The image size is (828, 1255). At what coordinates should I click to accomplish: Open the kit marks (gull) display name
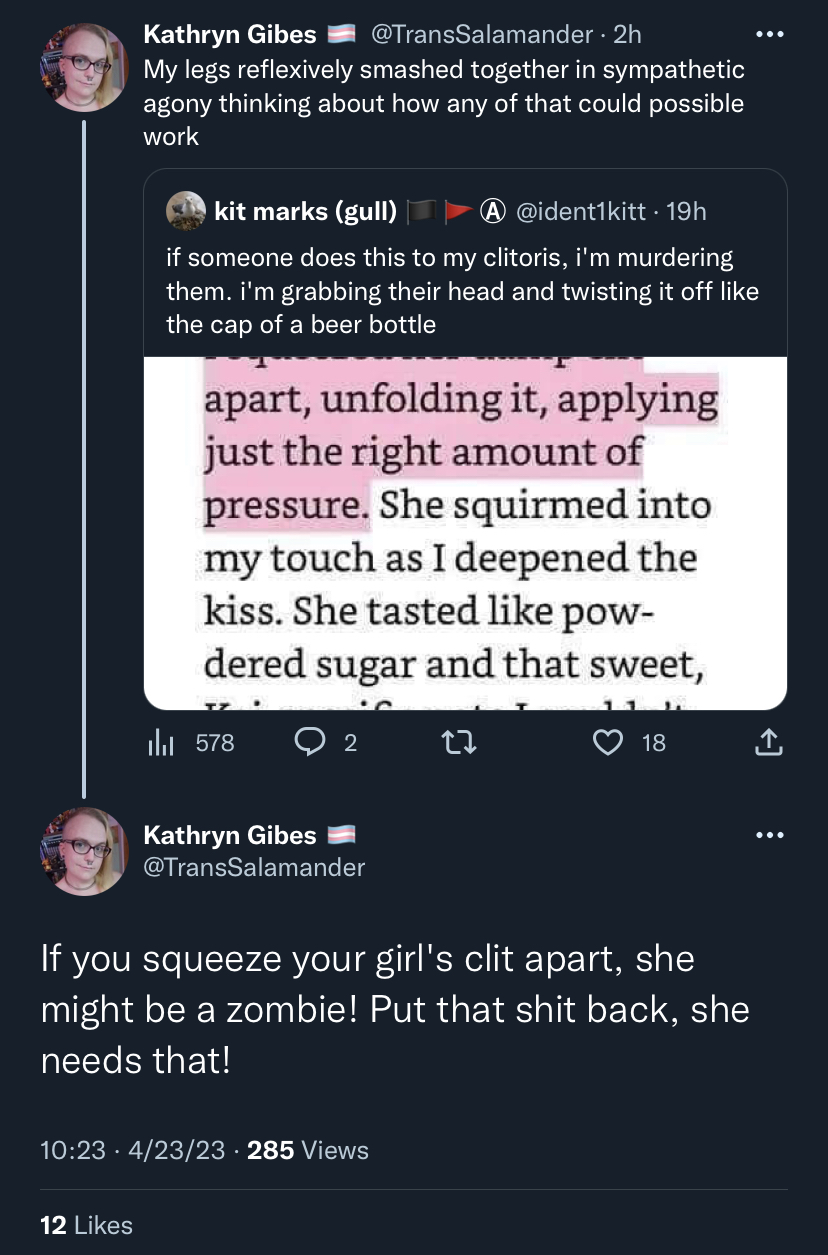click(x=305, y=211)
